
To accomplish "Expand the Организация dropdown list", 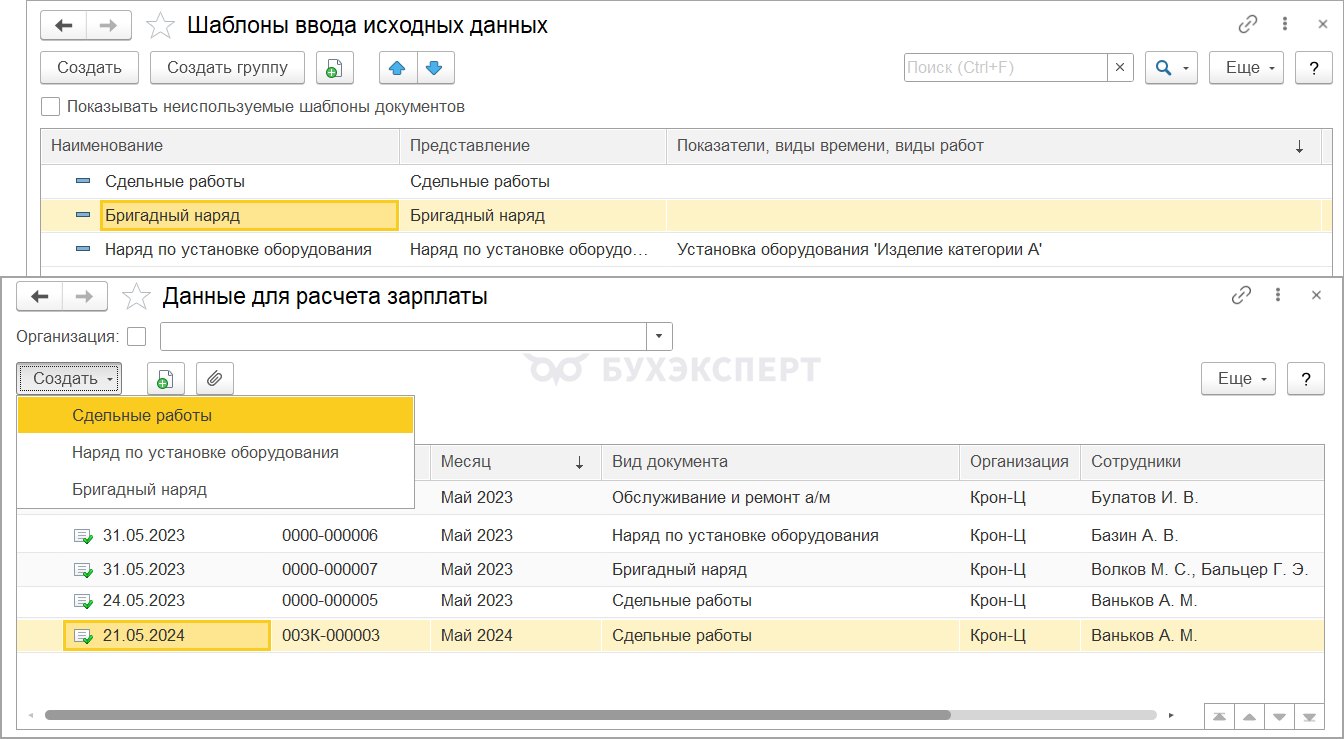I will tap(660, 336).
